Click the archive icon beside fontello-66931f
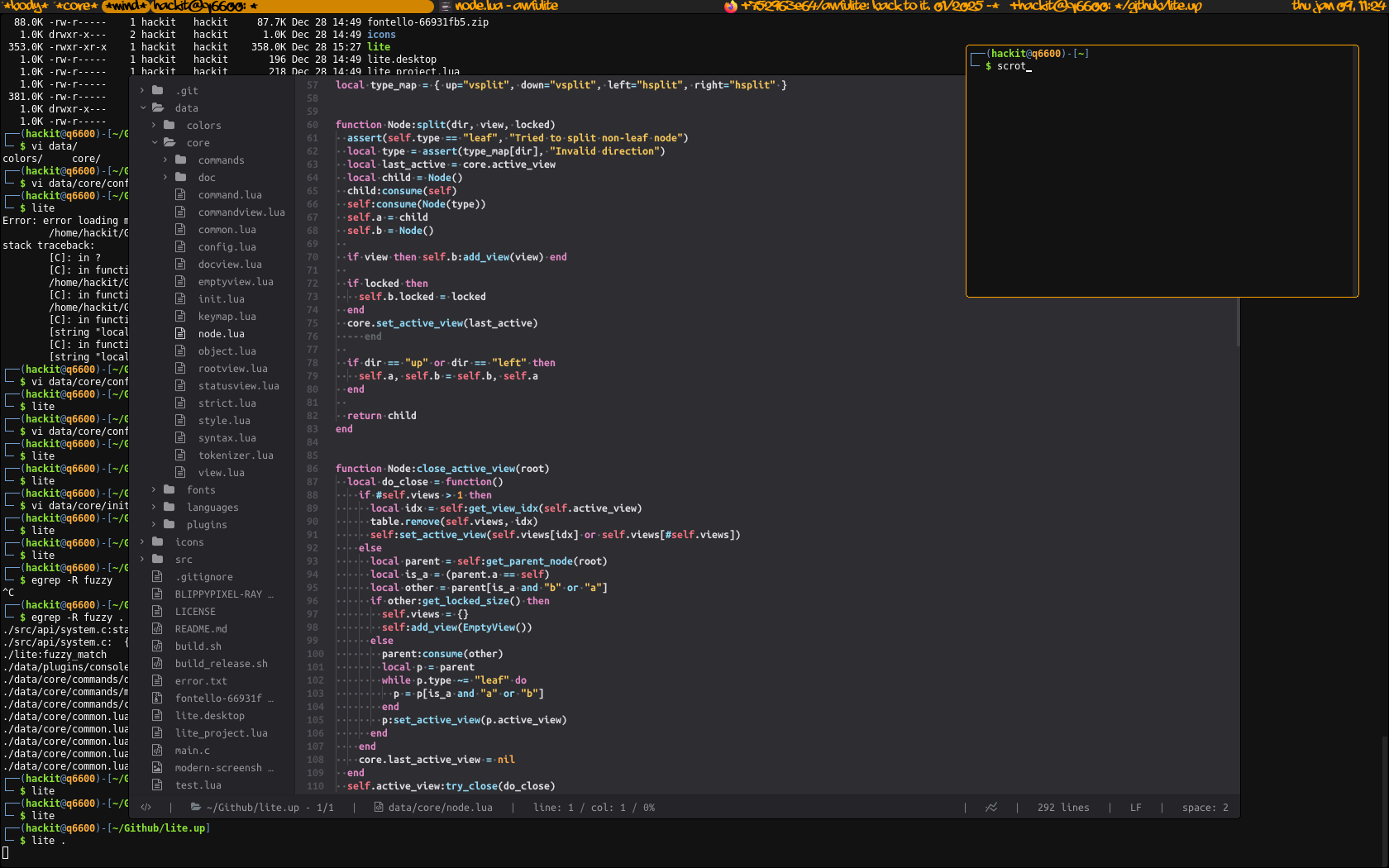This screenshot has height=868, width=1389. click(157, 699)
